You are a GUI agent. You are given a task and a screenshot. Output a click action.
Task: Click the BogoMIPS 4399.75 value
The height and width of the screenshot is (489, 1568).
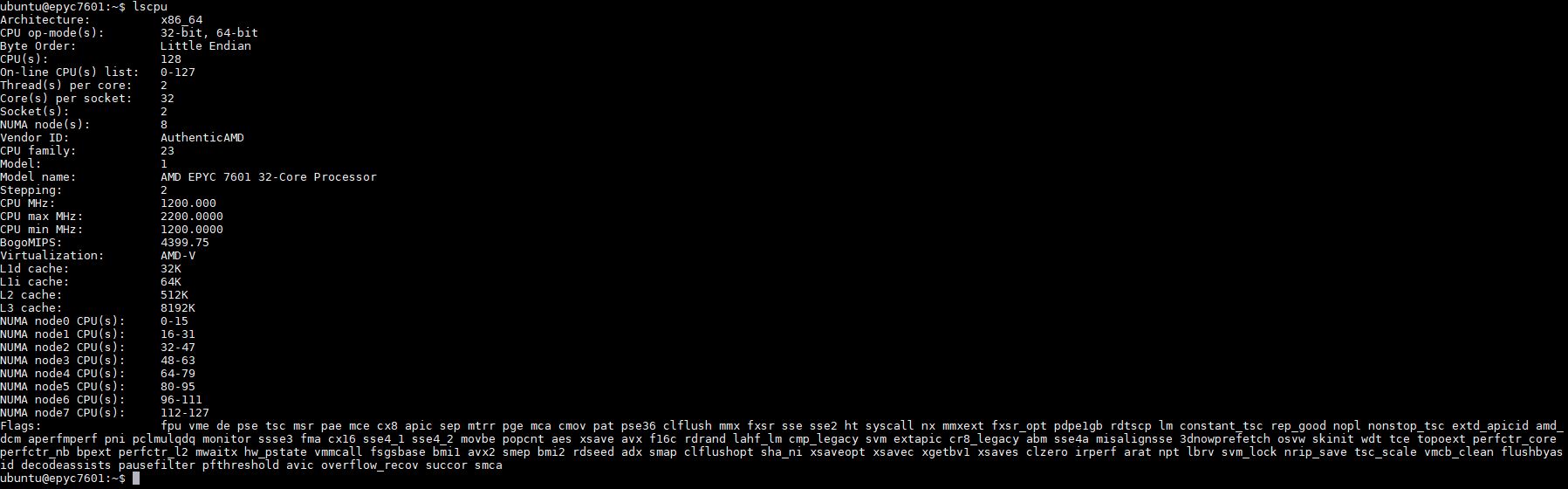pos(185,243)
